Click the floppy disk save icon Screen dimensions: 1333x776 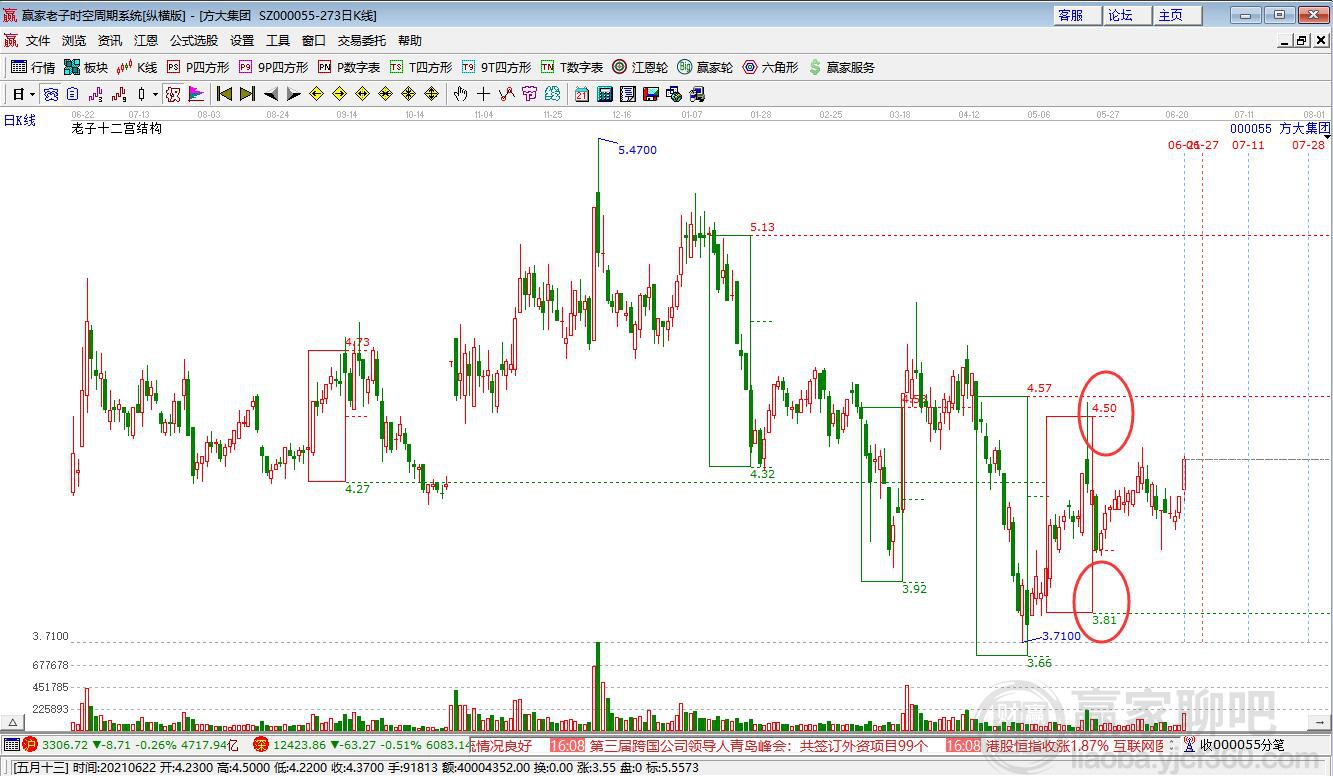(650, 94)
